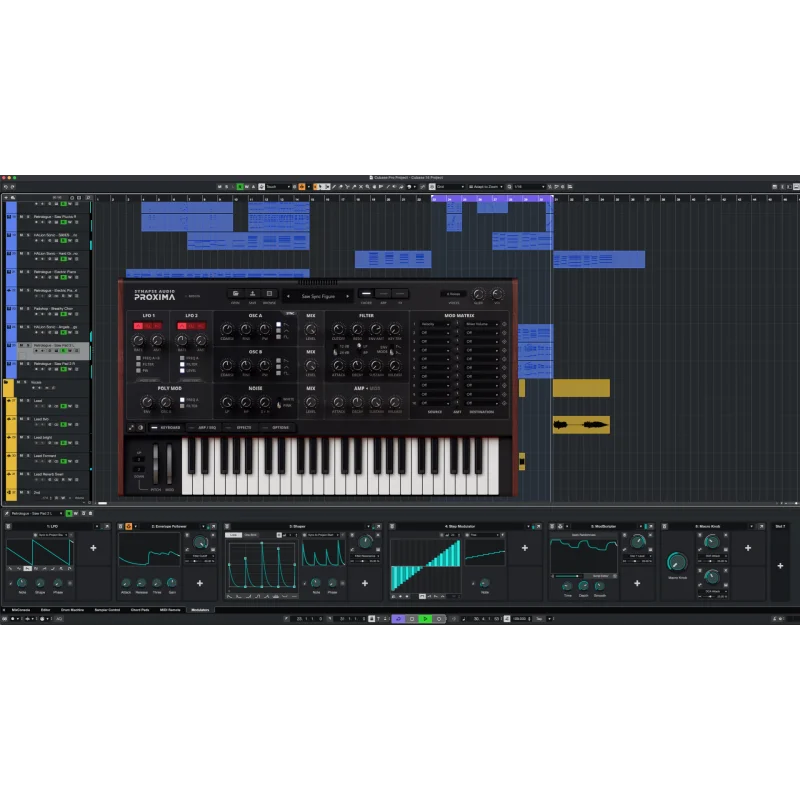This screenshot has width=800, height=800.
Task: Open a preset with Proxima's Open icon
Action: tap(235, 294)
